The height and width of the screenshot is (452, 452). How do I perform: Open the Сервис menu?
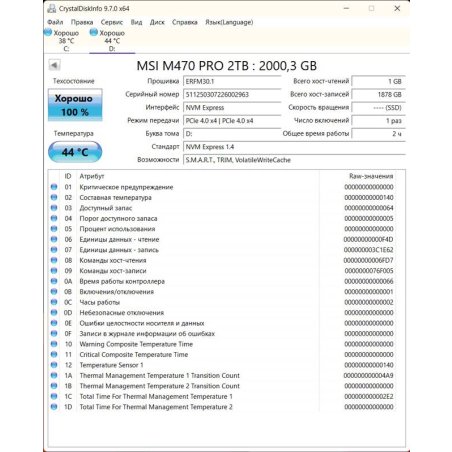pos(112,22)
